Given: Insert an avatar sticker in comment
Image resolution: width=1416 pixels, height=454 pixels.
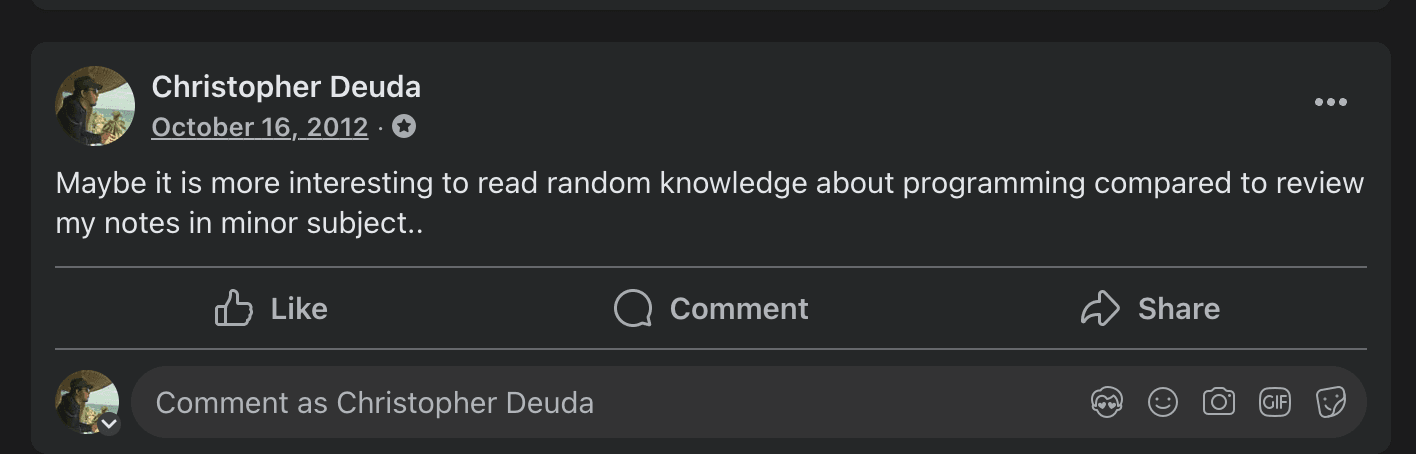Looking at the screenshot, I should 1106,402.
